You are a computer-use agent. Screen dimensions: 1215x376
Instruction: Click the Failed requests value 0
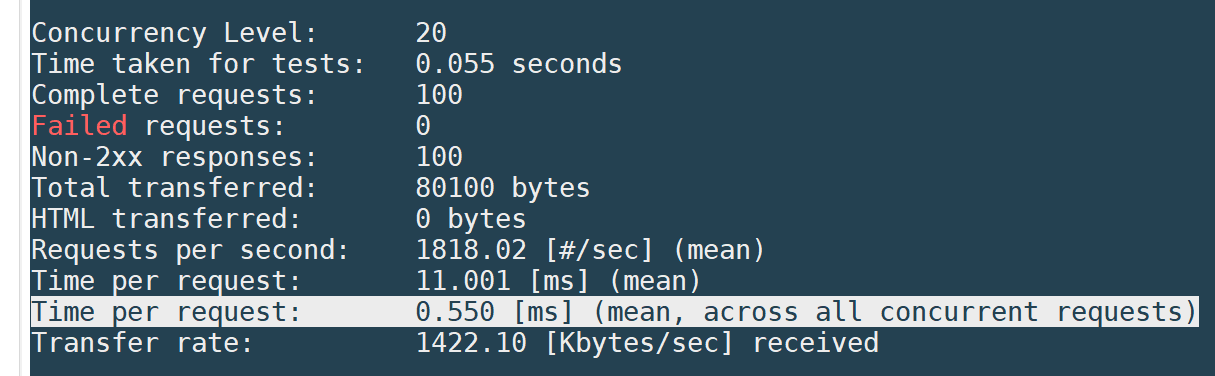pos(423,126)
